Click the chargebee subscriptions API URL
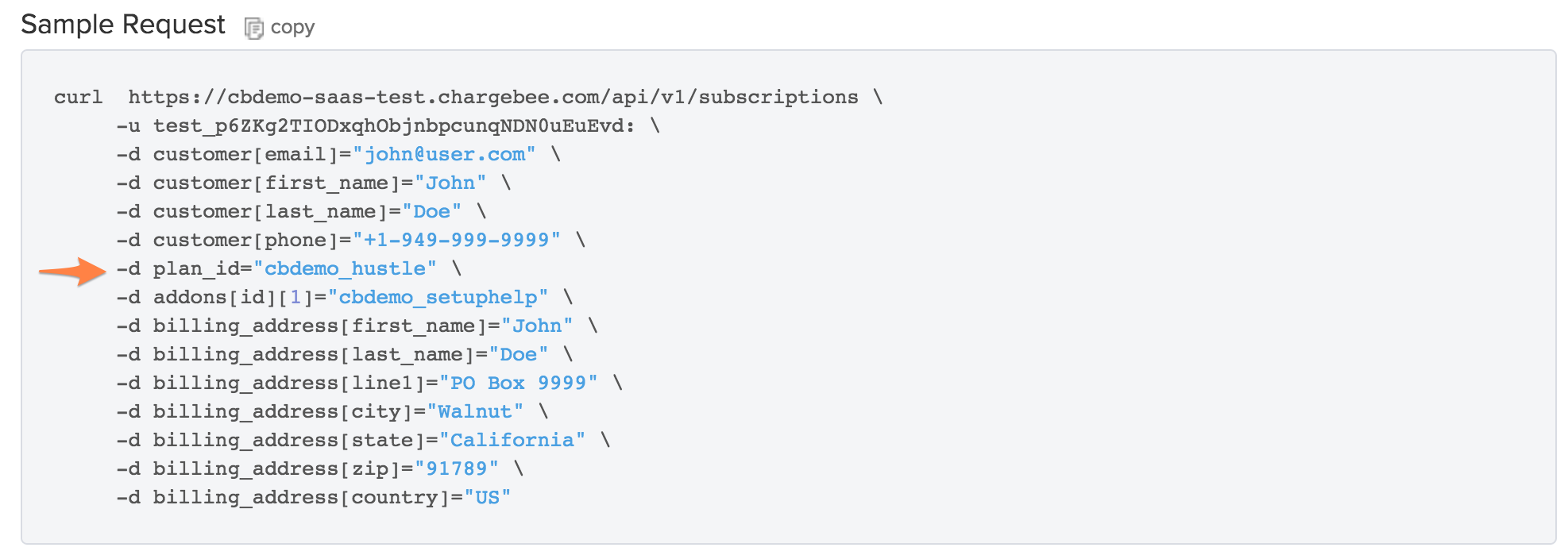 click(493, 97)
